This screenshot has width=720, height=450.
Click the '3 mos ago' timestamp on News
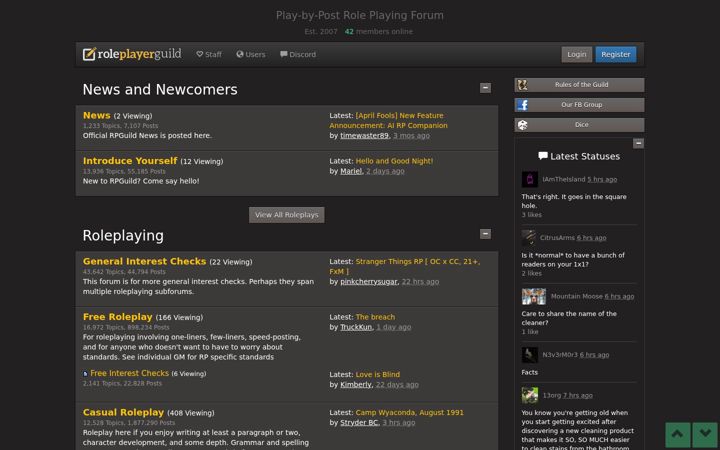click(411, 135)
